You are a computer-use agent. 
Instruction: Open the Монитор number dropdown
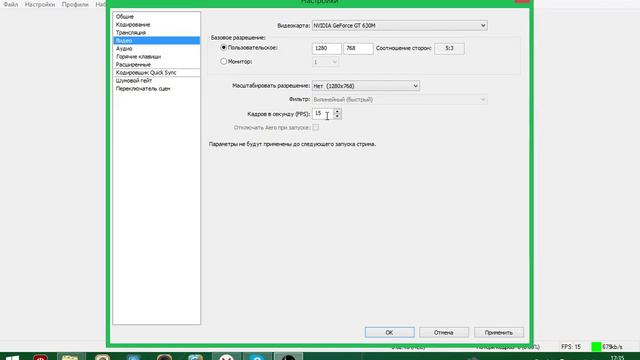[325, 62]
